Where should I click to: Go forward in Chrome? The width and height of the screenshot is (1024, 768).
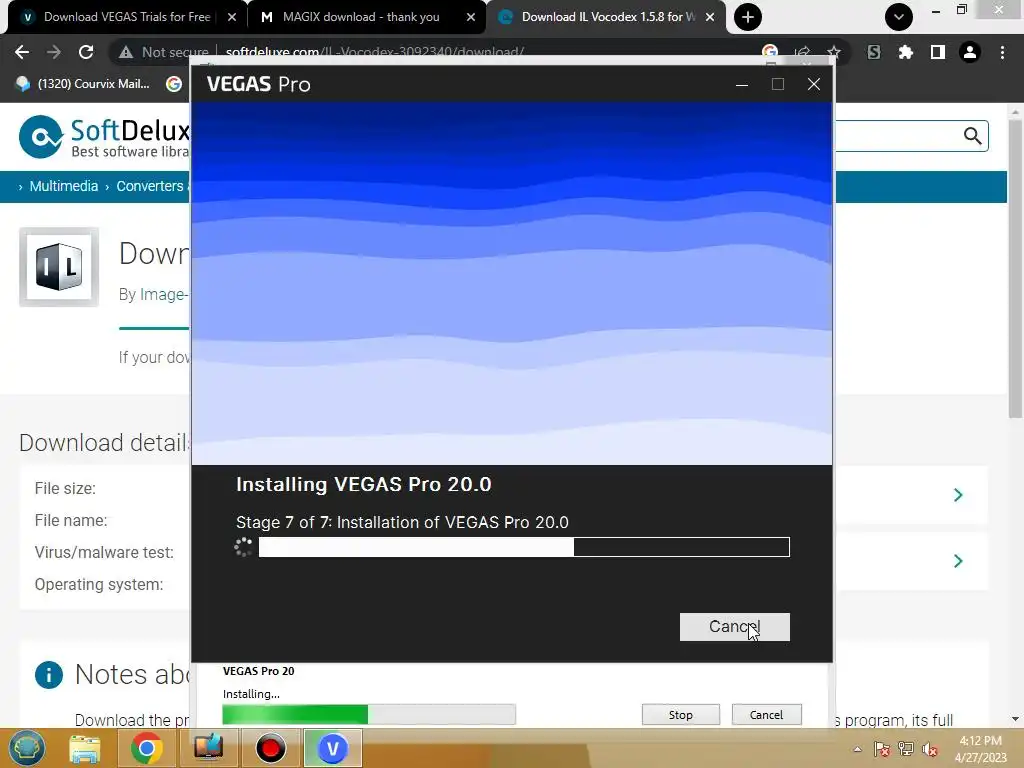(x=54, y=52)
